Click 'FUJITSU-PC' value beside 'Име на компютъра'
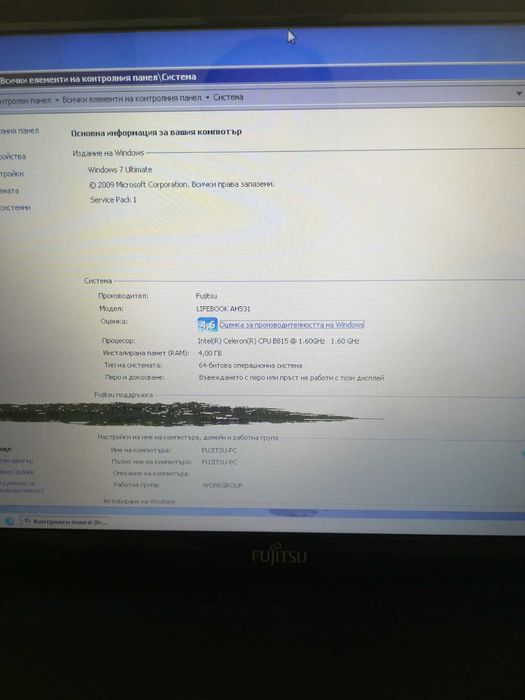Viewport: 525px width, 700px height. coord(219,450)
